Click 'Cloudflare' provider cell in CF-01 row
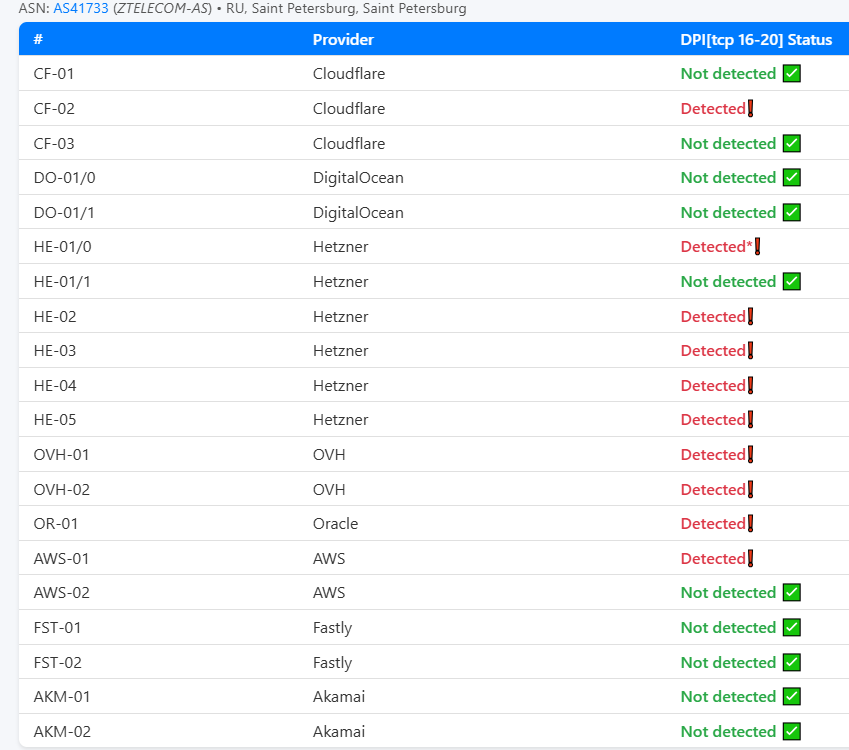The width and height of the screenshot is (849, 750). coord(349,74)
